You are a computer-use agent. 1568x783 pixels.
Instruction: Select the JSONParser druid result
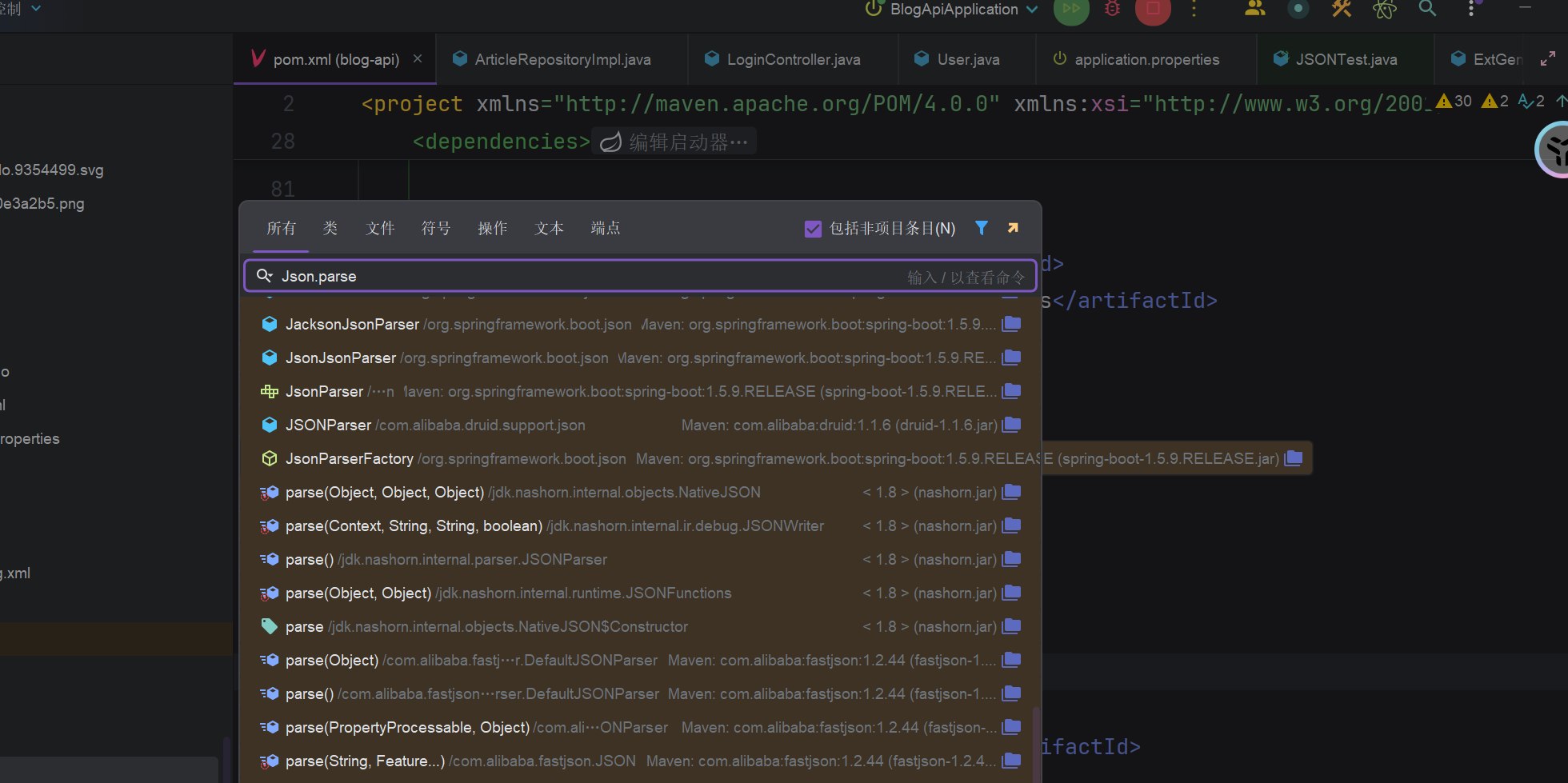[328, 425]
